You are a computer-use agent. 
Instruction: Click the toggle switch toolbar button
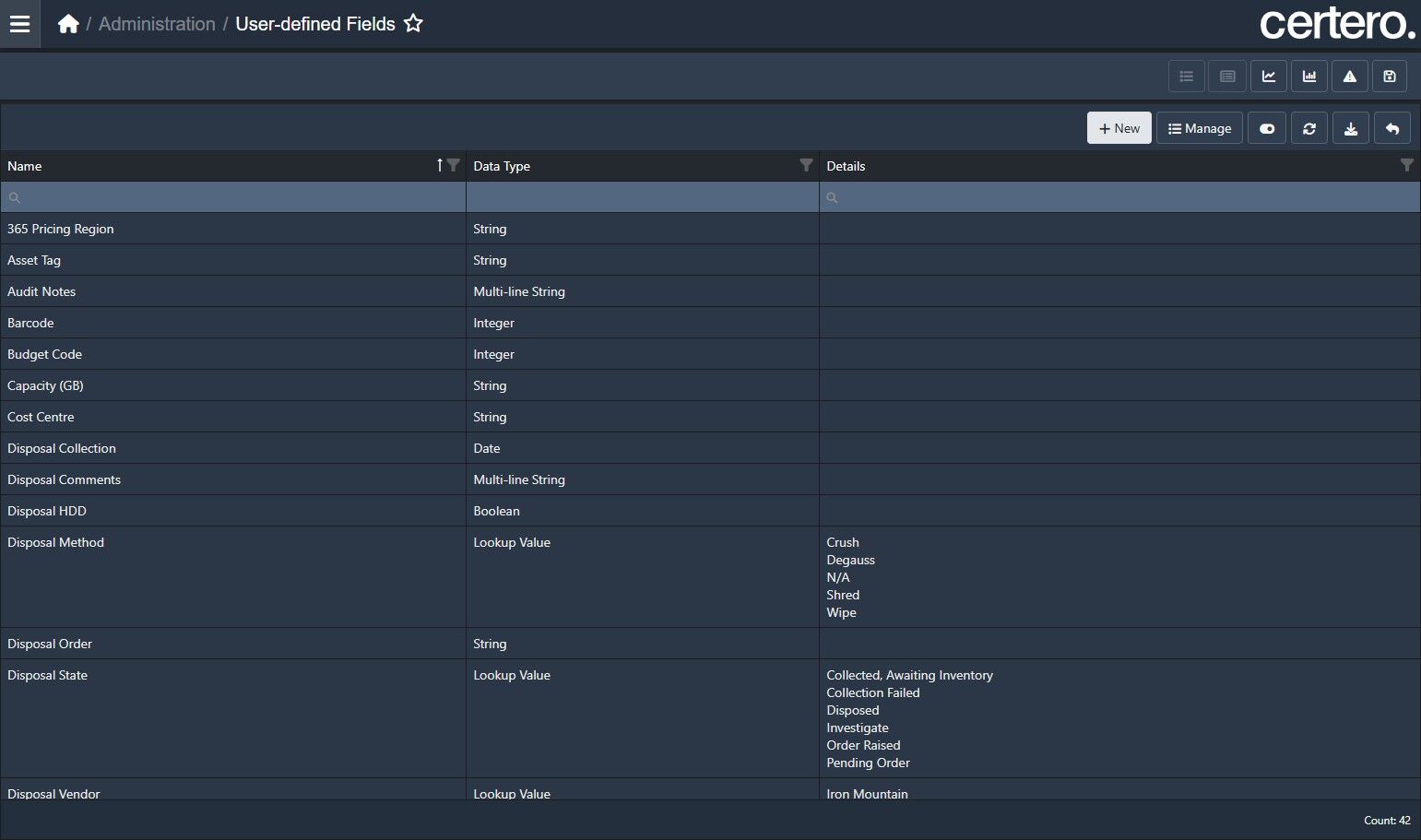(1267, 128)
